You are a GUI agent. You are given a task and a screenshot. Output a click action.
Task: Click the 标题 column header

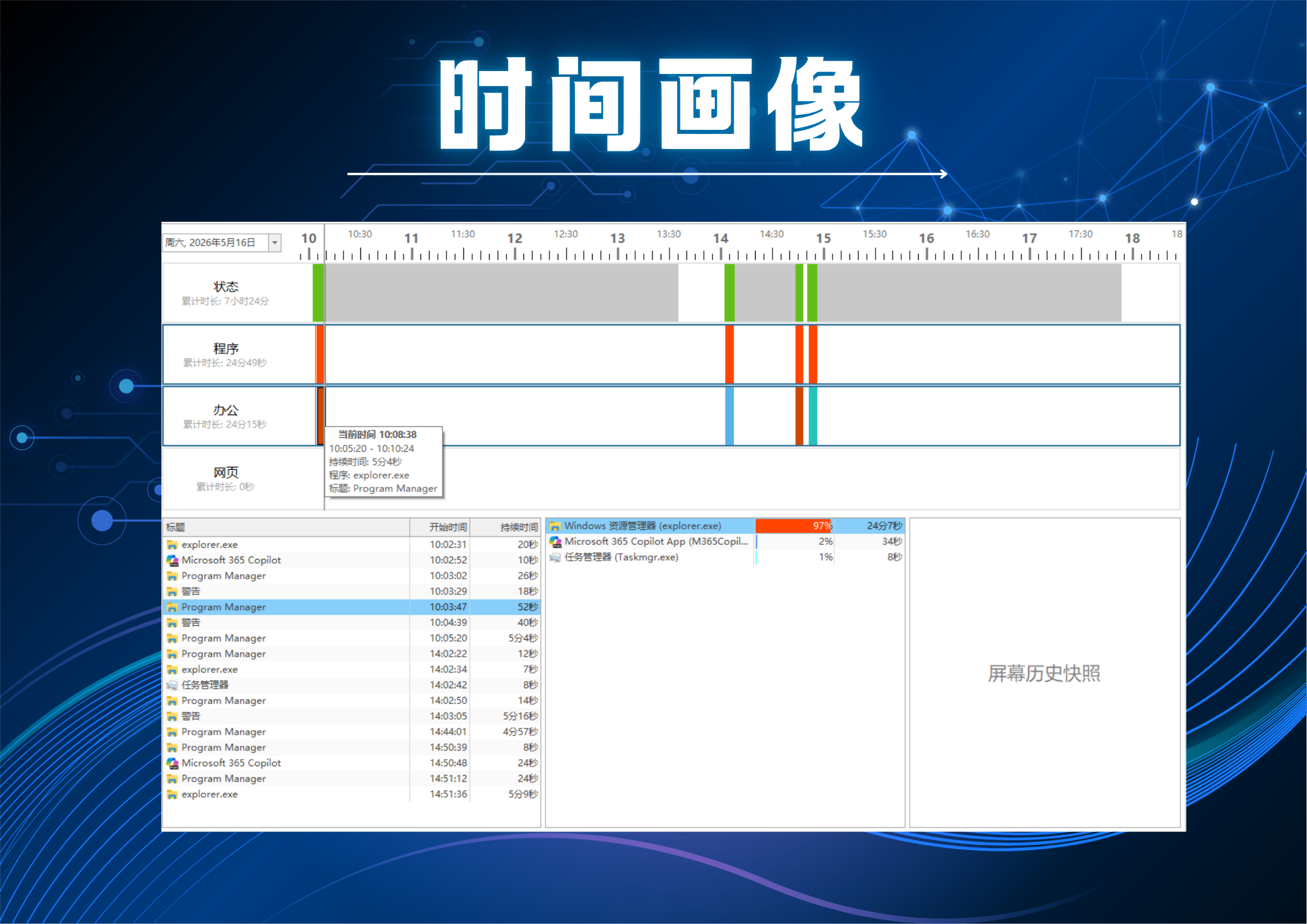(286, 527)
